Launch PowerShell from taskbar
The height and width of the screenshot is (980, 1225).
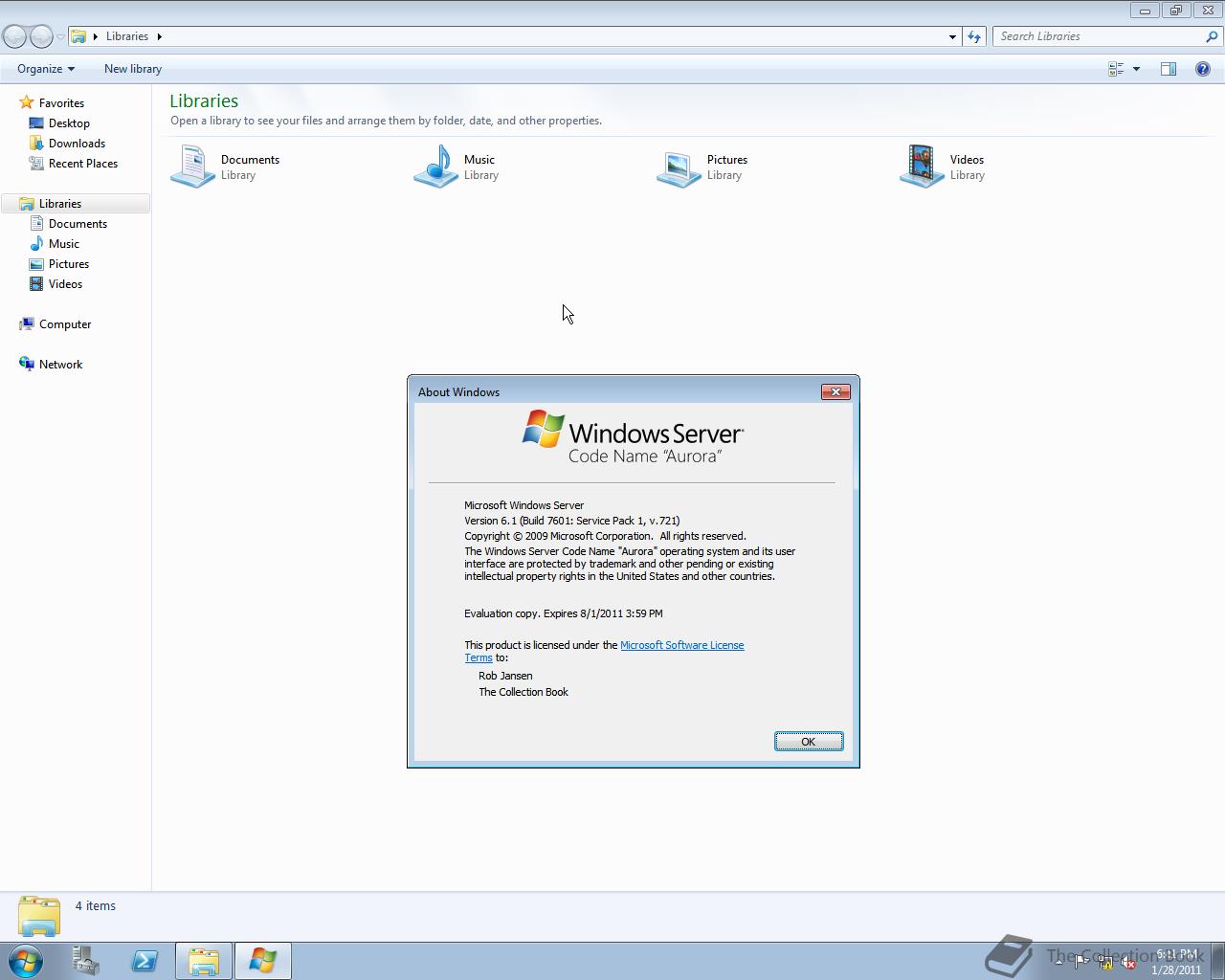tap(145, 961)
